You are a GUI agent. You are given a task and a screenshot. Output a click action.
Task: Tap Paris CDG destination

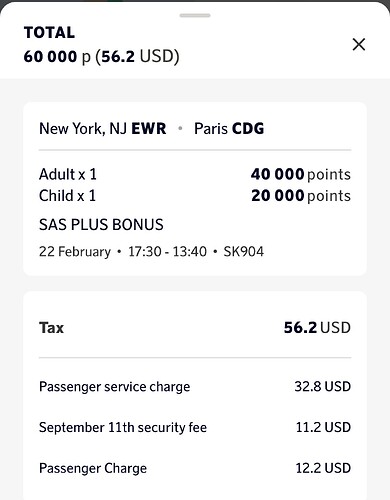[229, 129]
